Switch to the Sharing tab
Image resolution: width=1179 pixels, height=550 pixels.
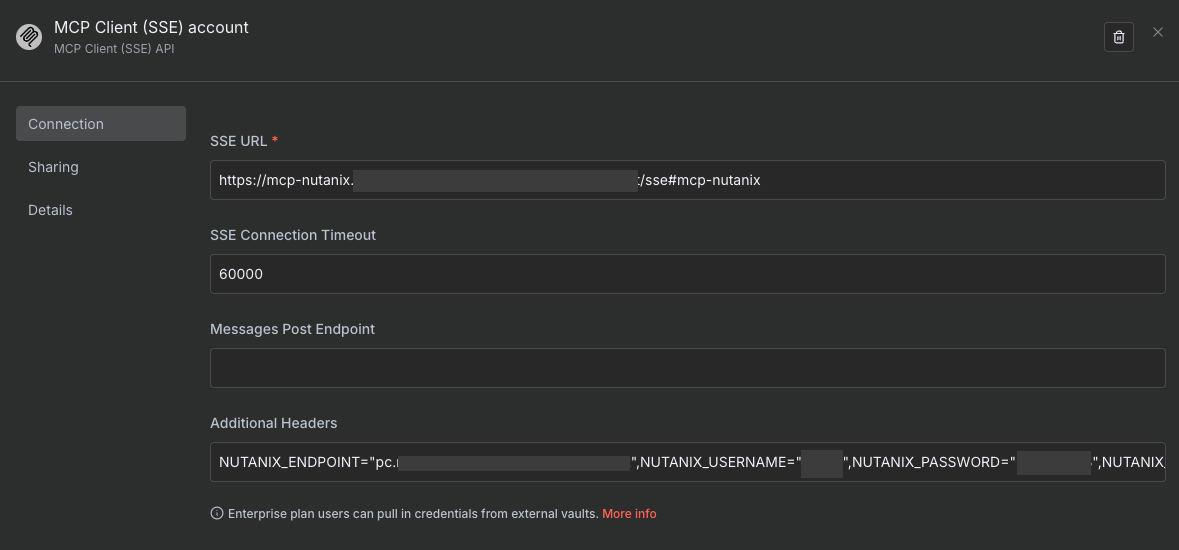pyautogui.click(x=53, y=167)
